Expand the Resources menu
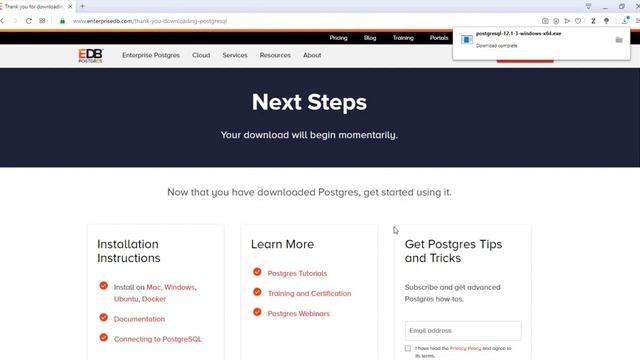Image resolution: width=640 pixels, height=360 pixels. (275, 55)
